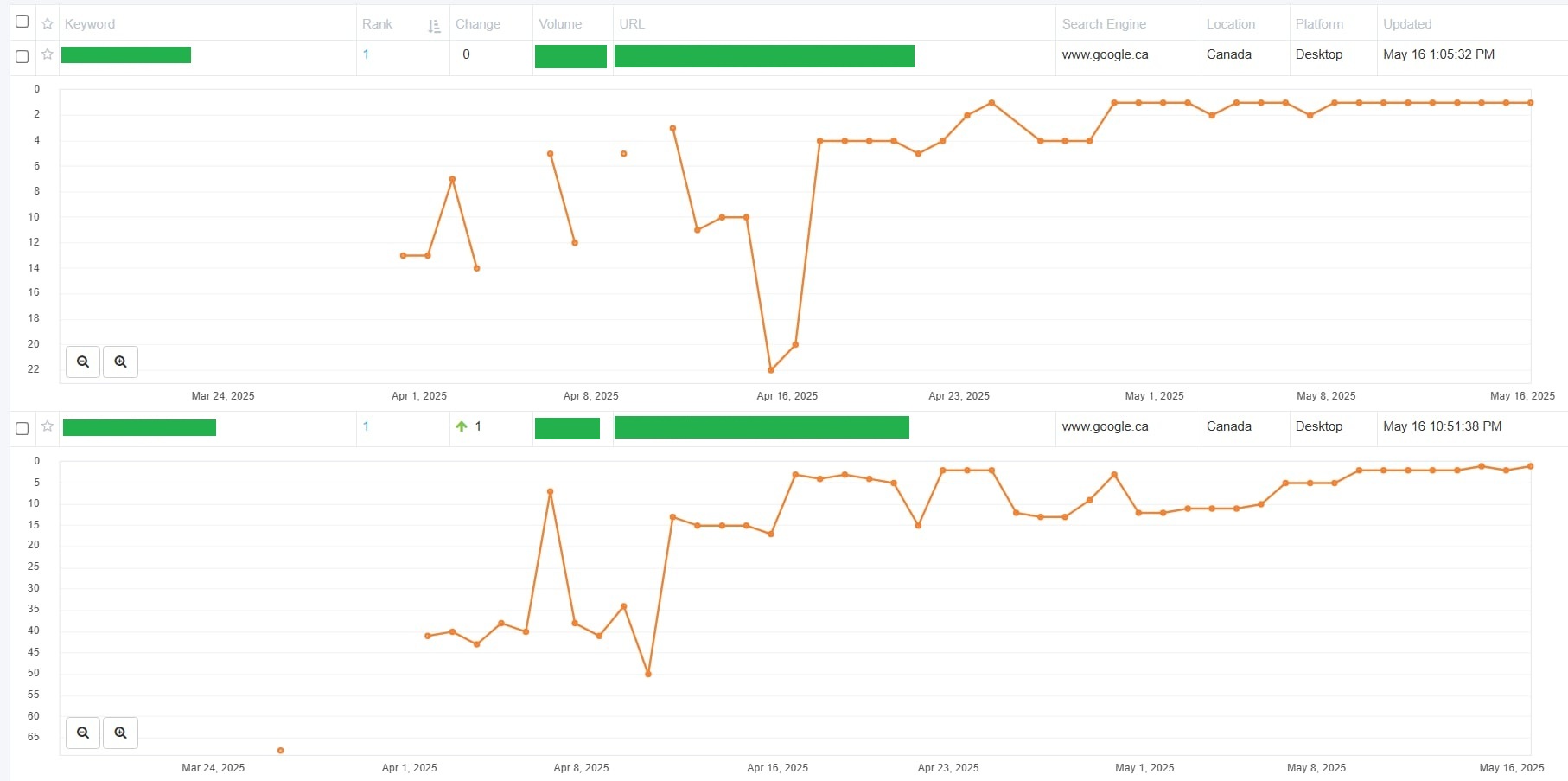Zoom out on the first keyword rank chart
The height and width of the screenshot is (781, 1568).
click(83, 362)
